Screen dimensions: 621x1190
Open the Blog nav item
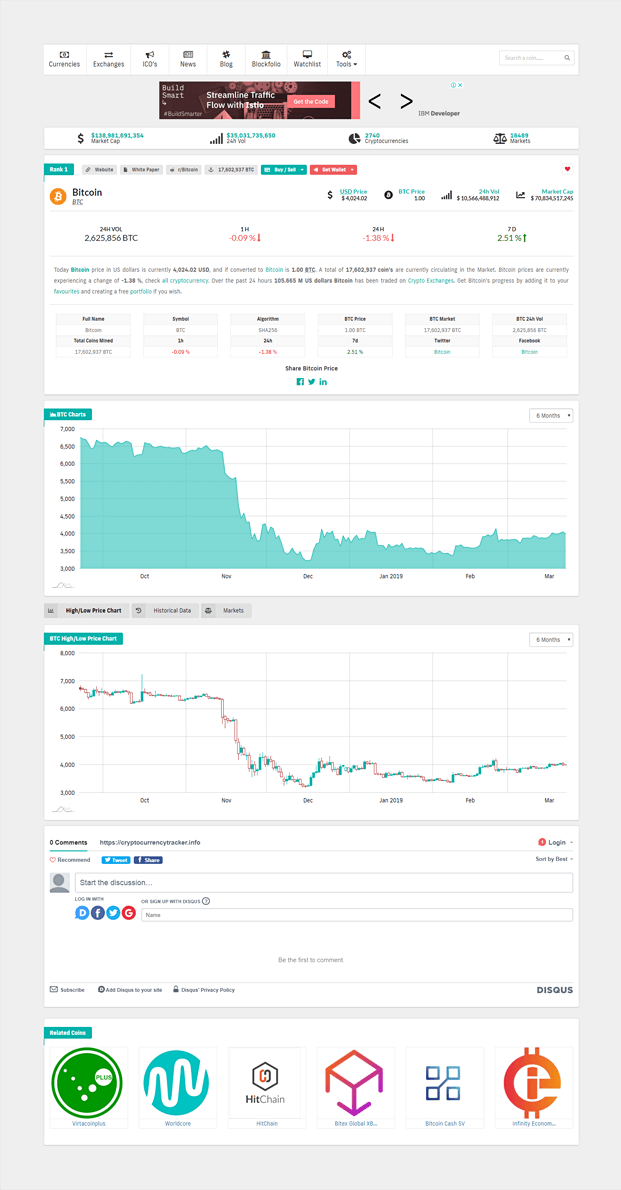(x=226, y=59)
